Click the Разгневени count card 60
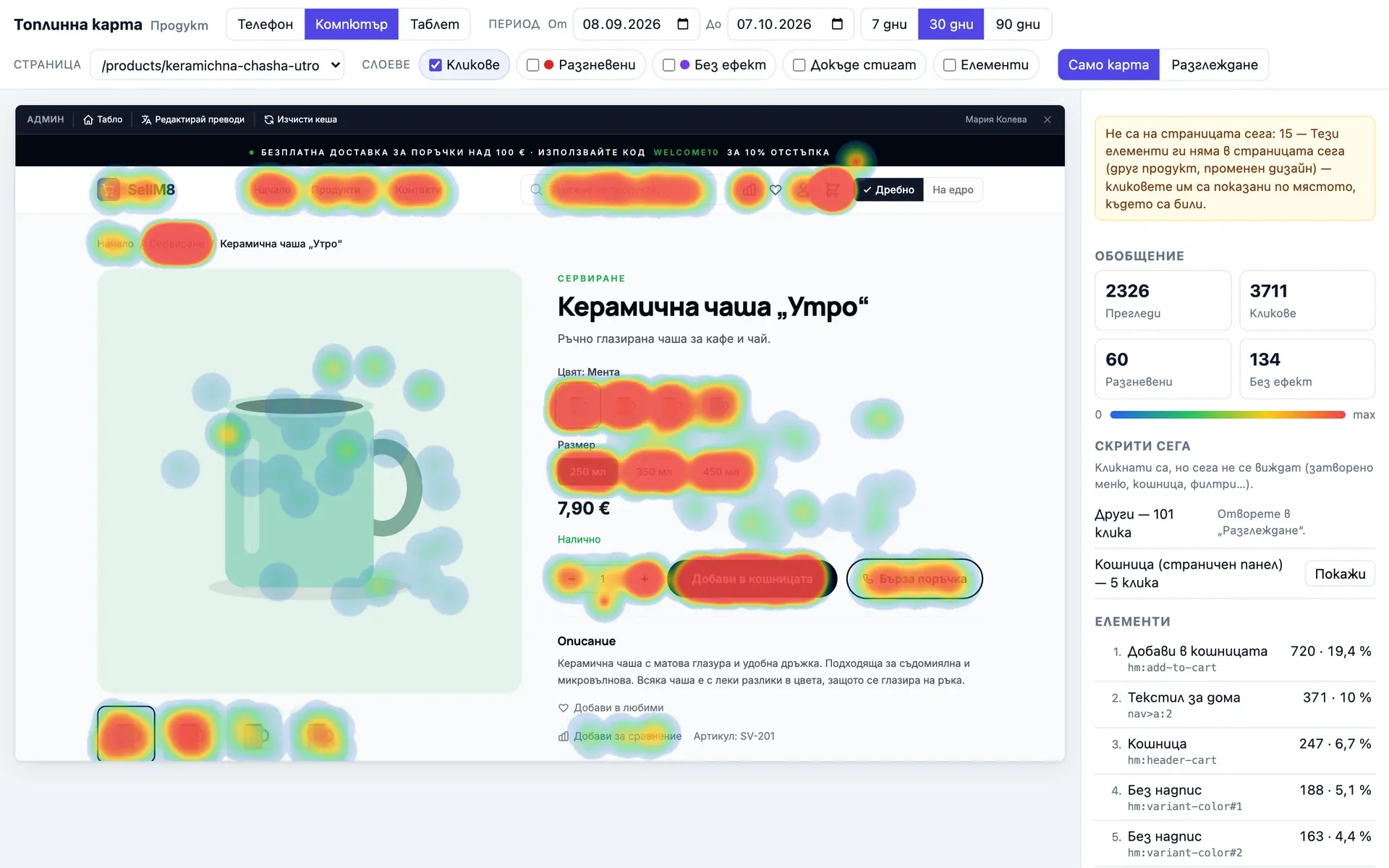1389x868 pixels. click(x=1163, y=369)
